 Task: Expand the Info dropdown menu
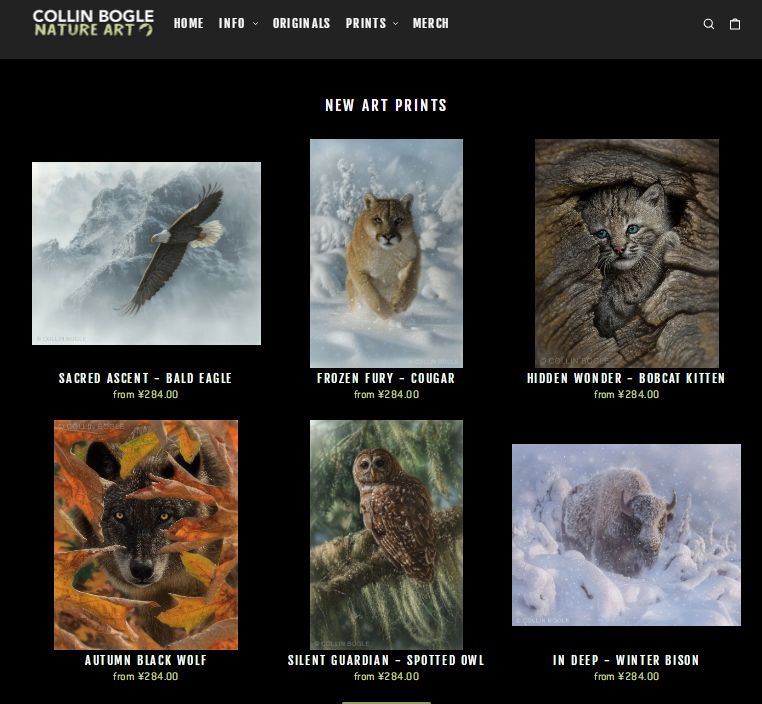238,23
